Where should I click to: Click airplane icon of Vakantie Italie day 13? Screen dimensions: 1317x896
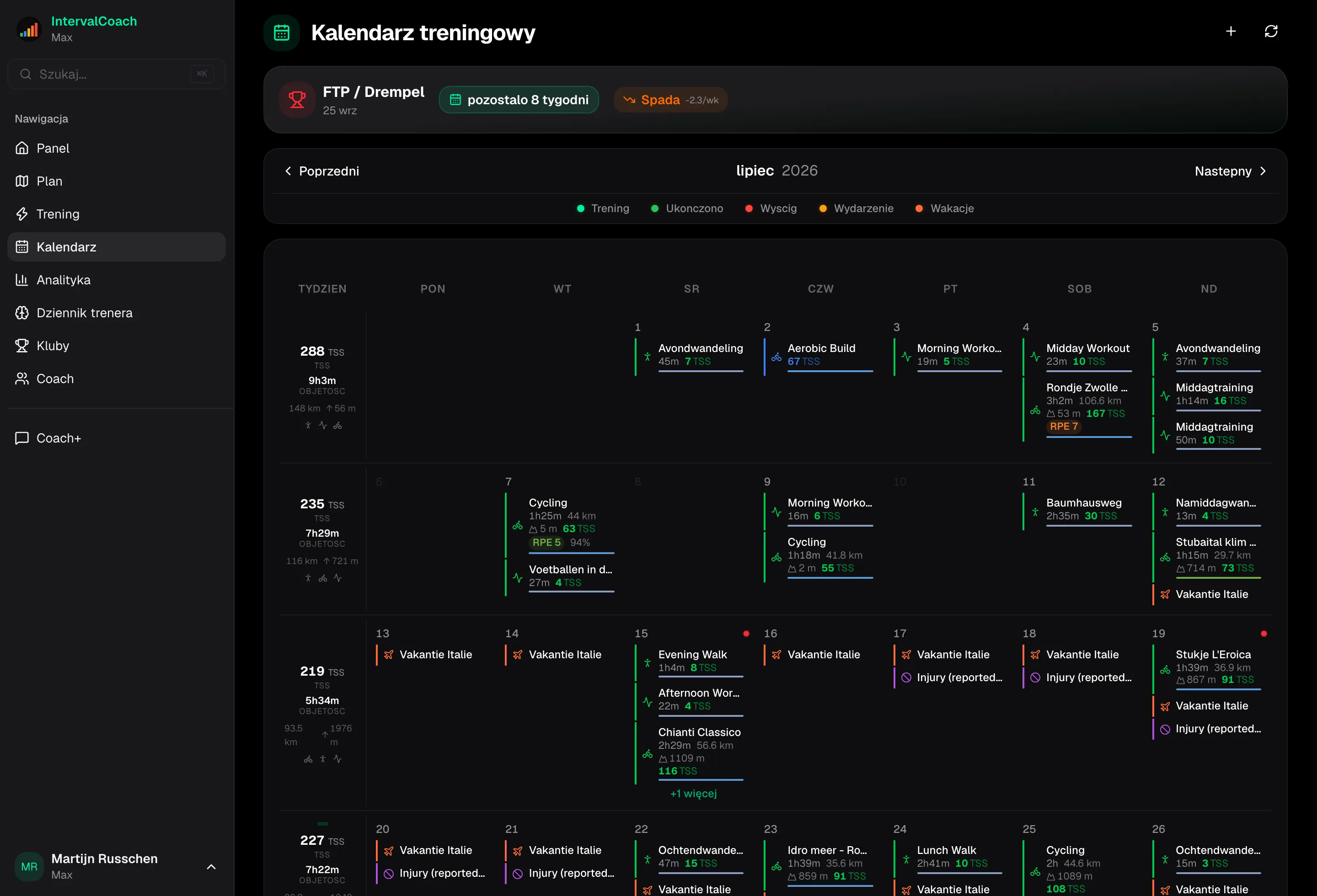(388, 655)
